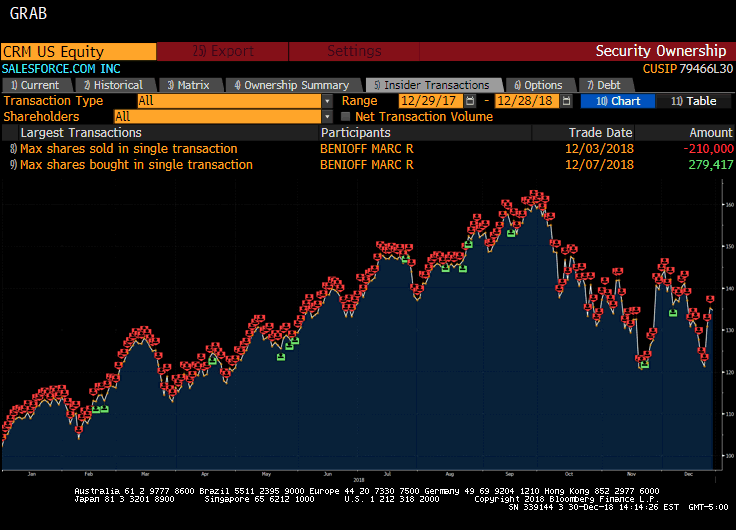Select the Insider Transactions tab
The width and height of the screenshot is (736, 530).
pos(433,85)
